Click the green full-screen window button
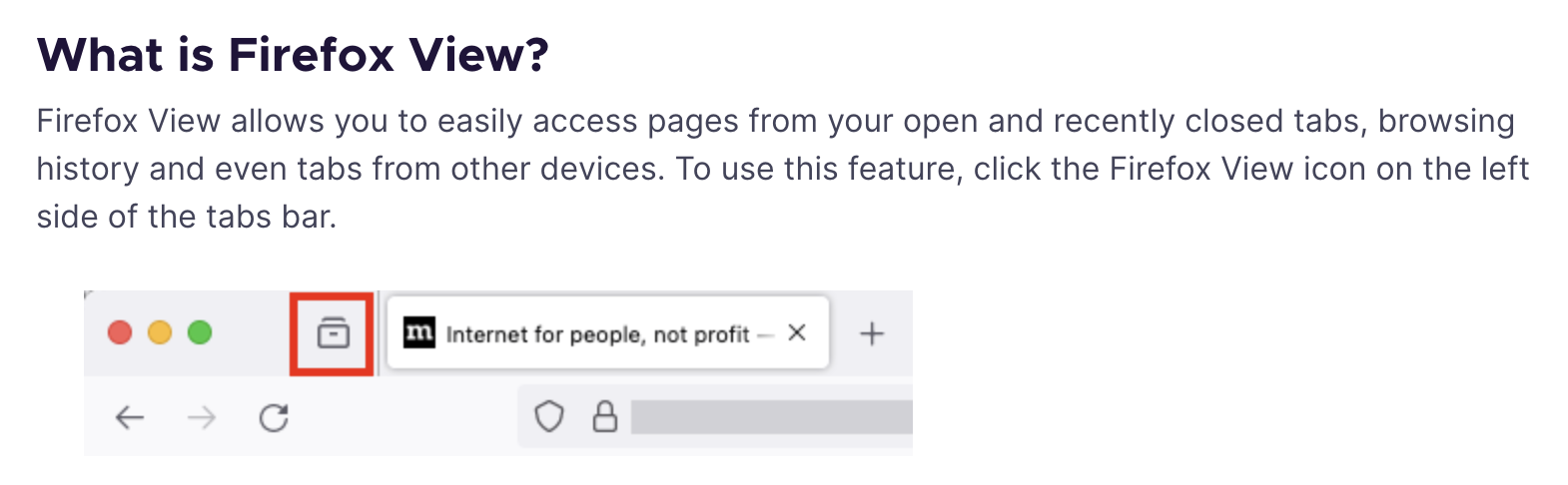1568x485 pixels. coord(200,332)
